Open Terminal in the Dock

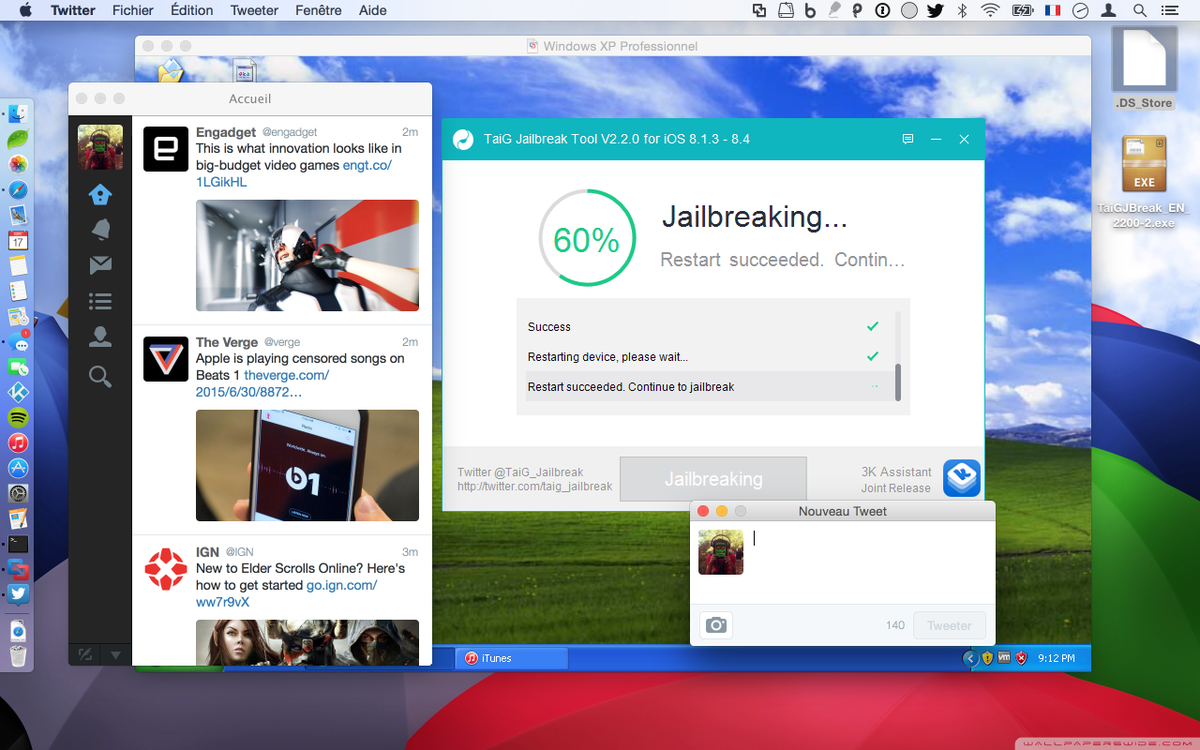[18, 544]
